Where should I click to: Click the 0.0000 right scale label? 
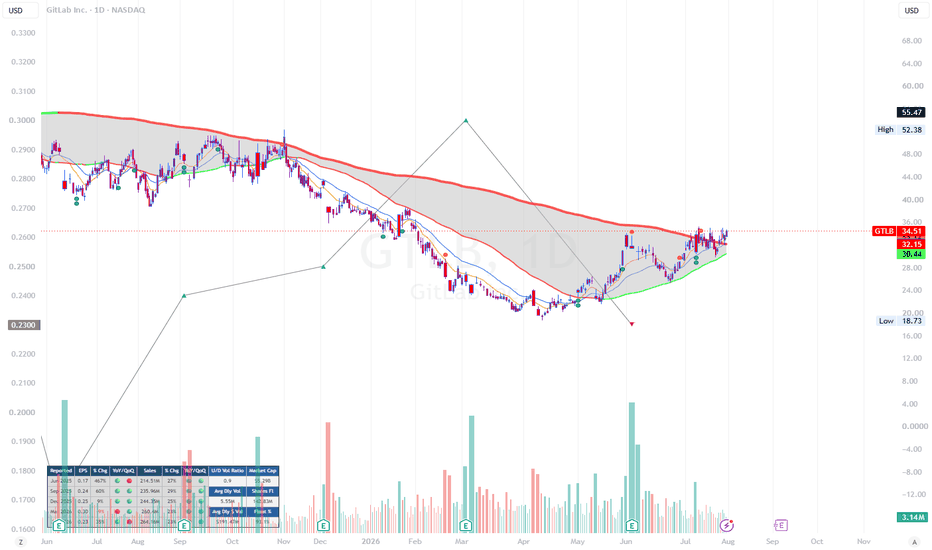pos(914,426)
